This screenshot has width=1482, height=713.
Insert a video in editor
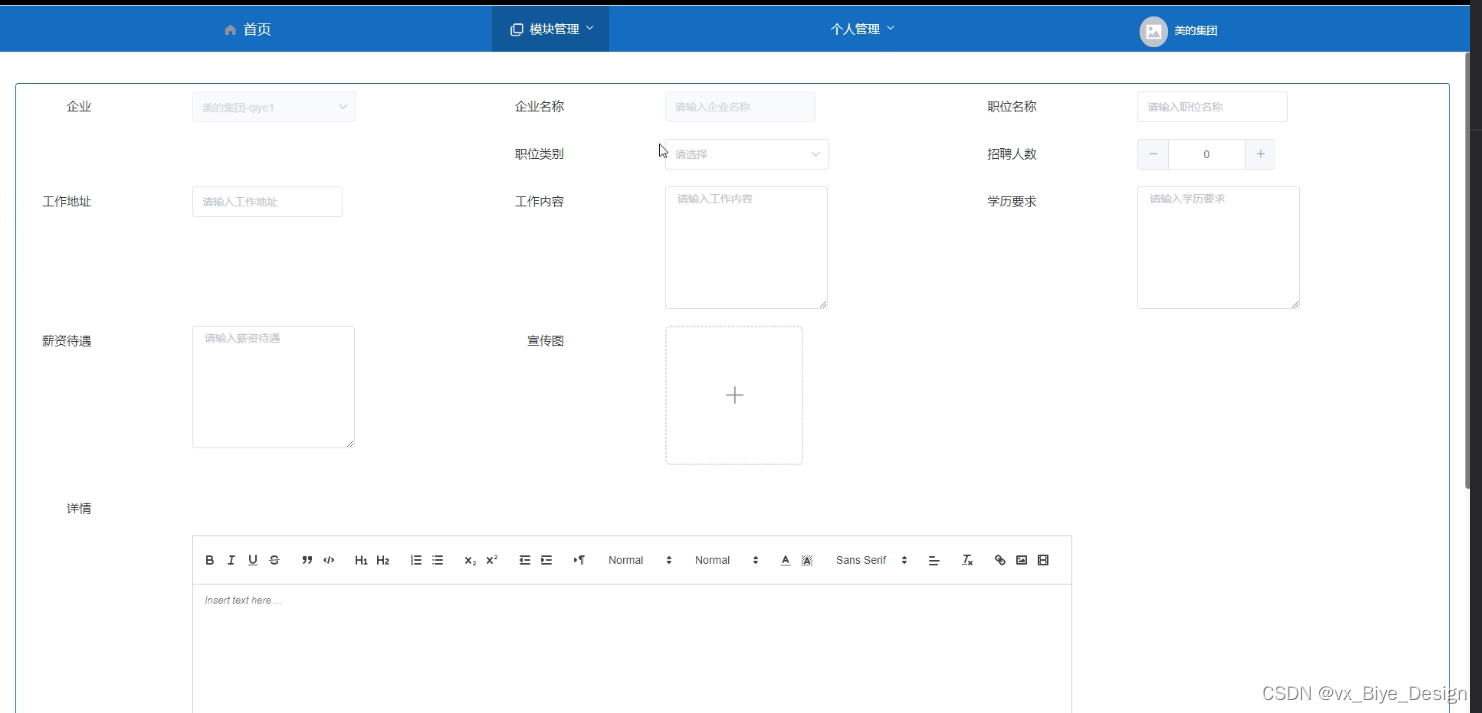(x=1043, y=560)
